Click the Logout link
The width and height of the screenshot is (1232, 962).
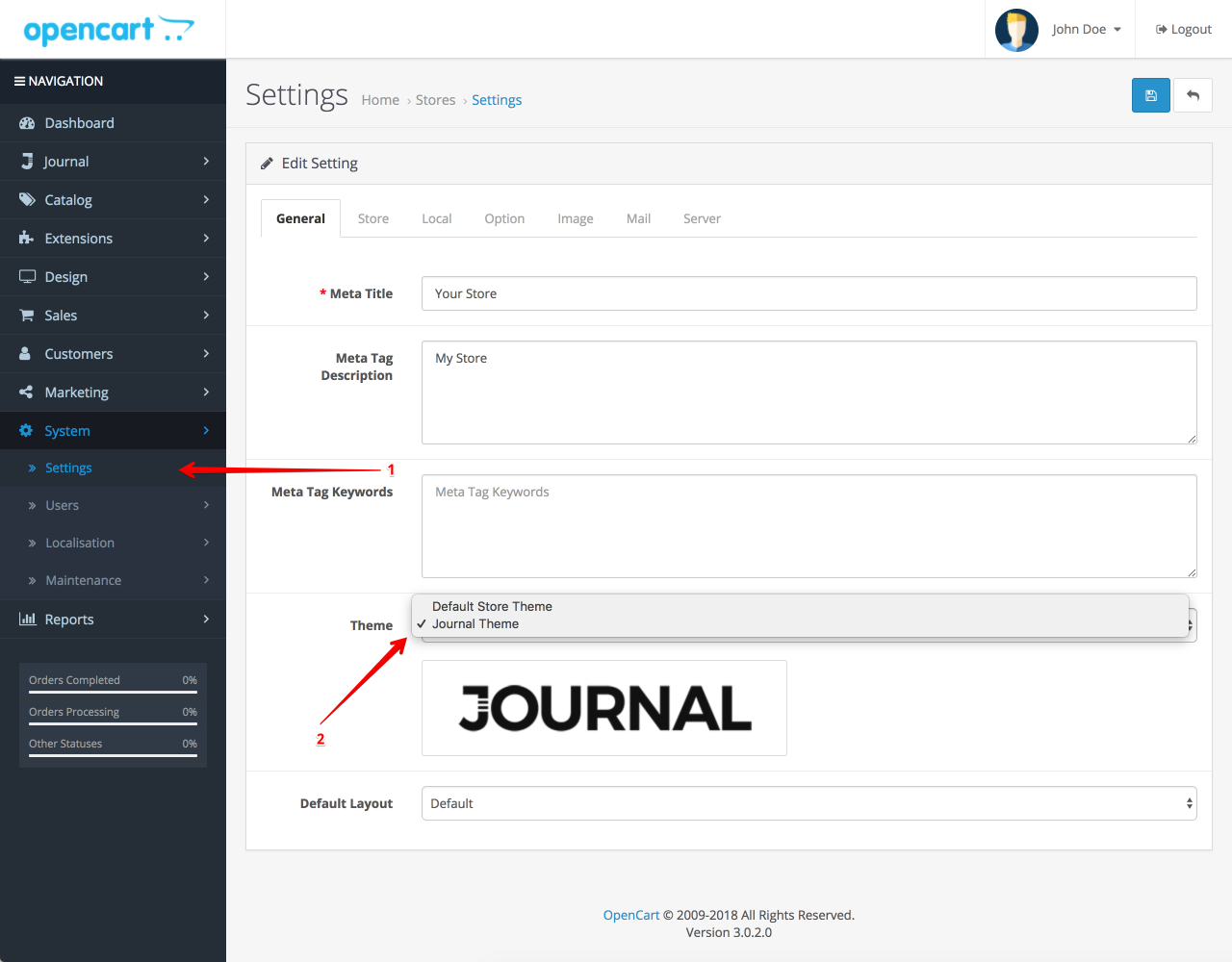[1184, 30]
